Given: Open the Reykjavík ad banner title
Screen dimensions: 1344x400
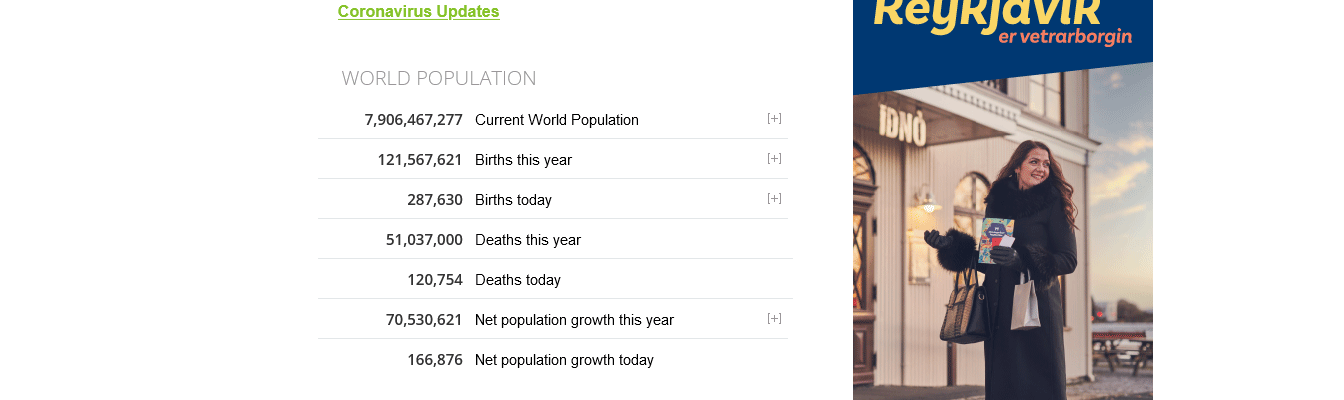Looking at the screenshot, I should [986, 14].
